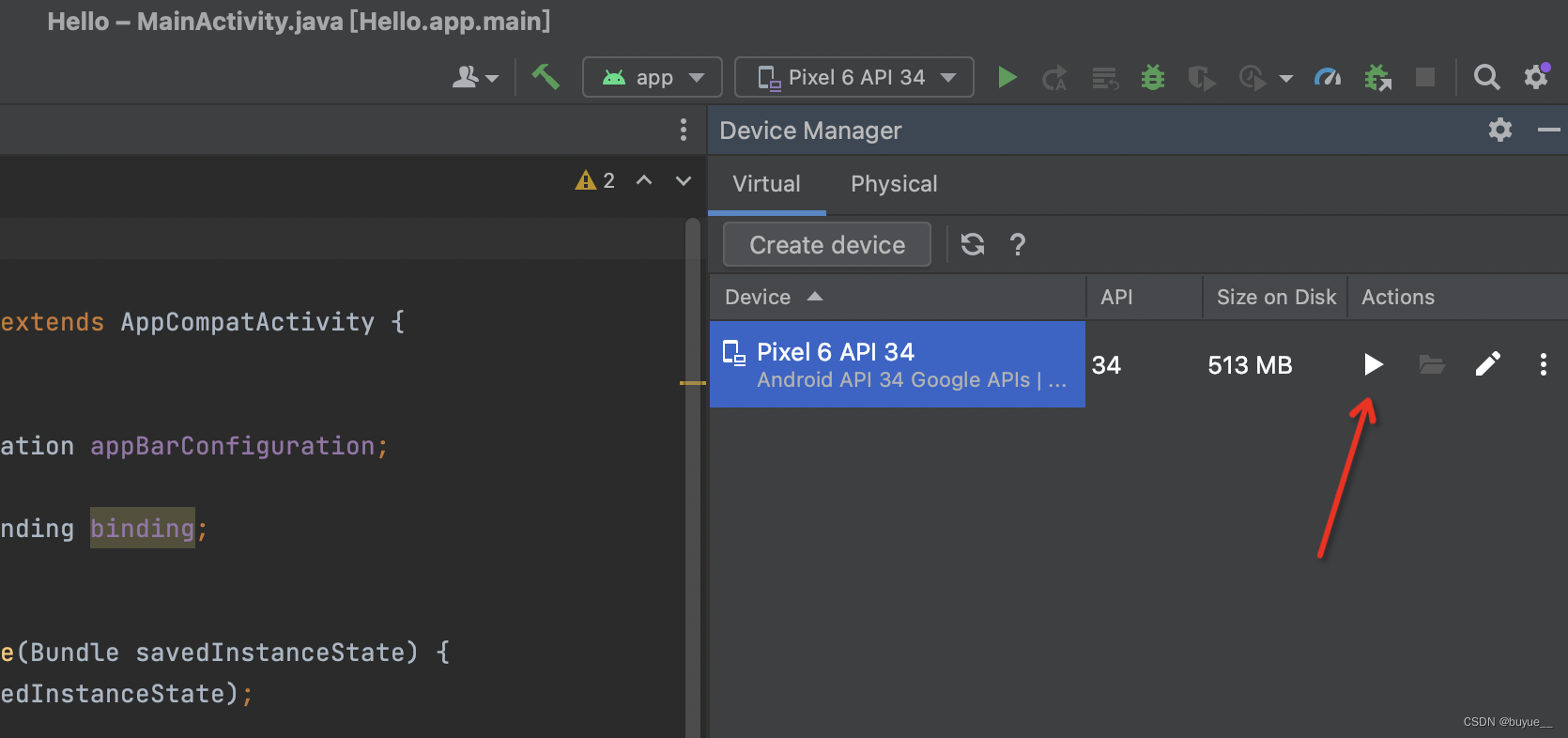Image resolution: width=1568 pixels, height=738 pixels.
Task: Click the Profile app icon
Action: [1253, 77]
